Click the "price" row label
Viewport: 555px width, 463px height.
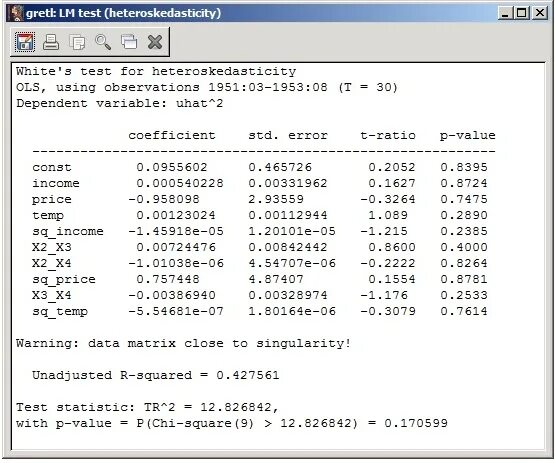click(x=52, y=199)
